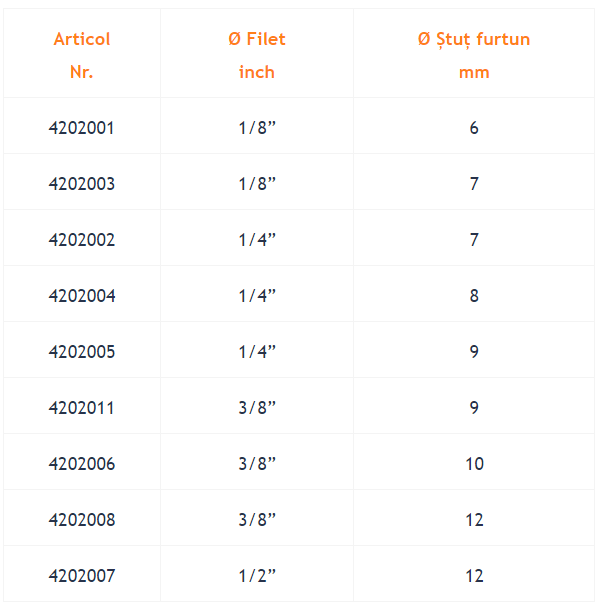Click the 1/2” thread size cell
Screen dimensions: 605x607
pos(257,576)
